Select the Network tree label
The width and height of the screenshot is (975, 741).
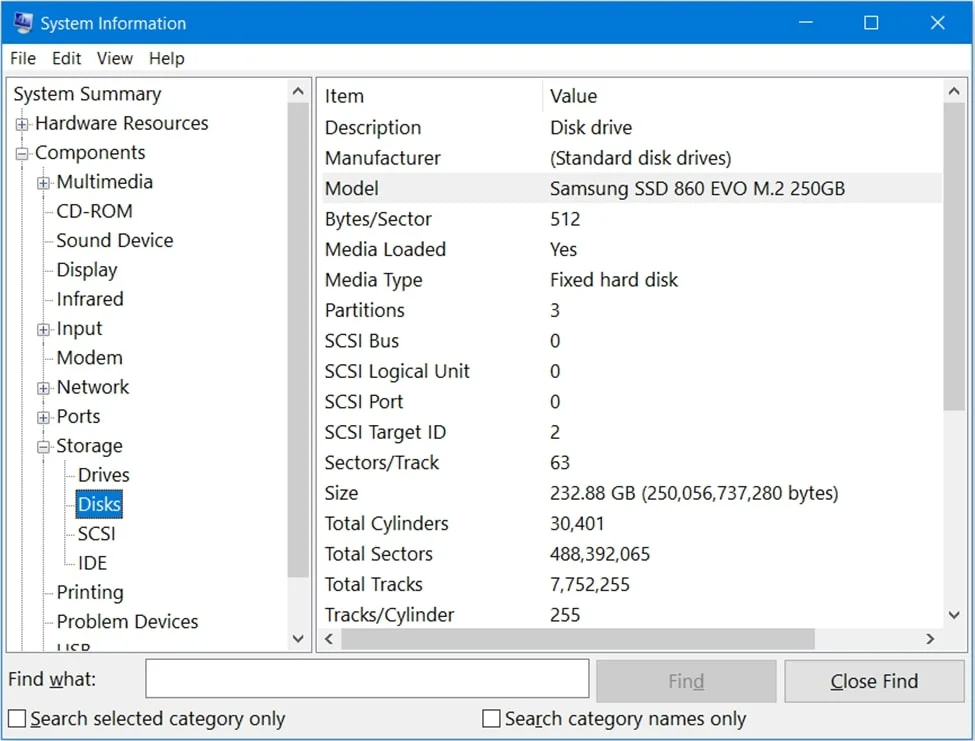(93, 387)
